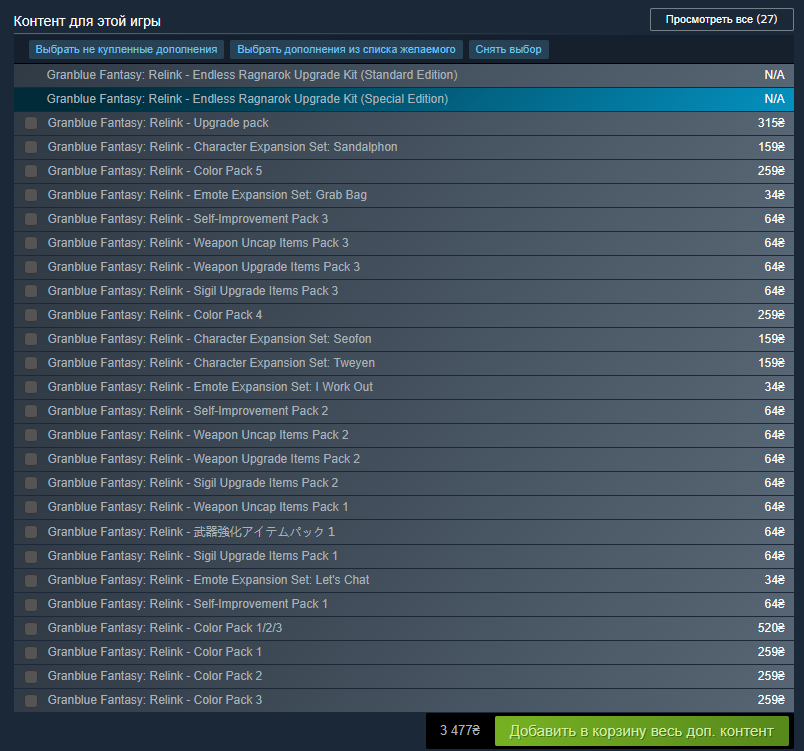Select Self-Improvement Pack 3 checkbox
Viewport: 804px width, 751px height.
tap(31, 219)
